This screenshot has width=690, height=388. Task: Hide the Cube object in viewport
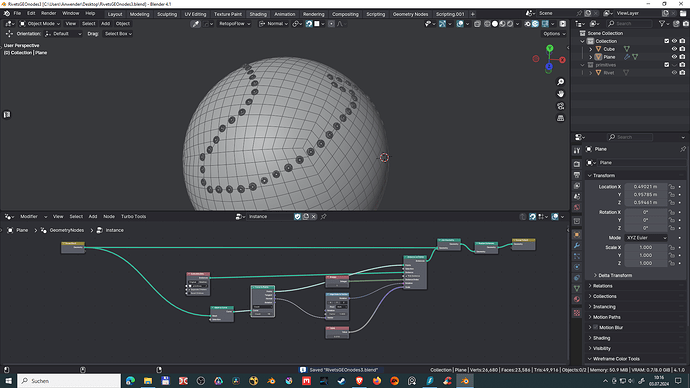(674, 49)
